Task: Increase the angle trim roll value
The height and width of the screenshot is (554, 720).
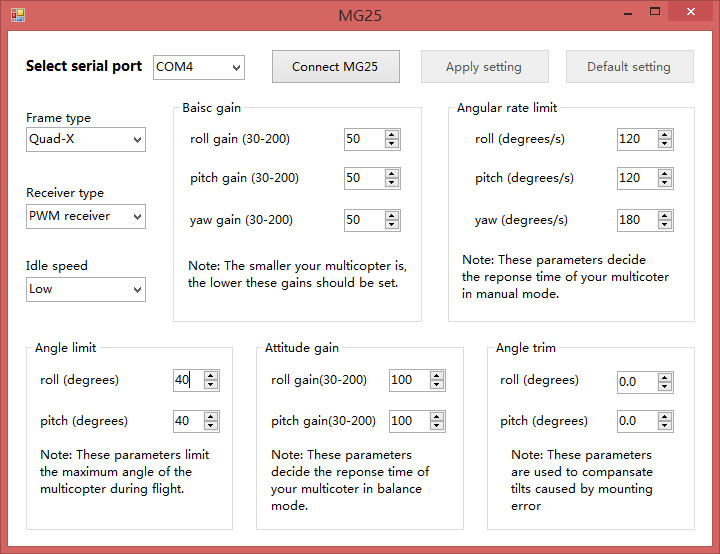Action: (665, 376)
